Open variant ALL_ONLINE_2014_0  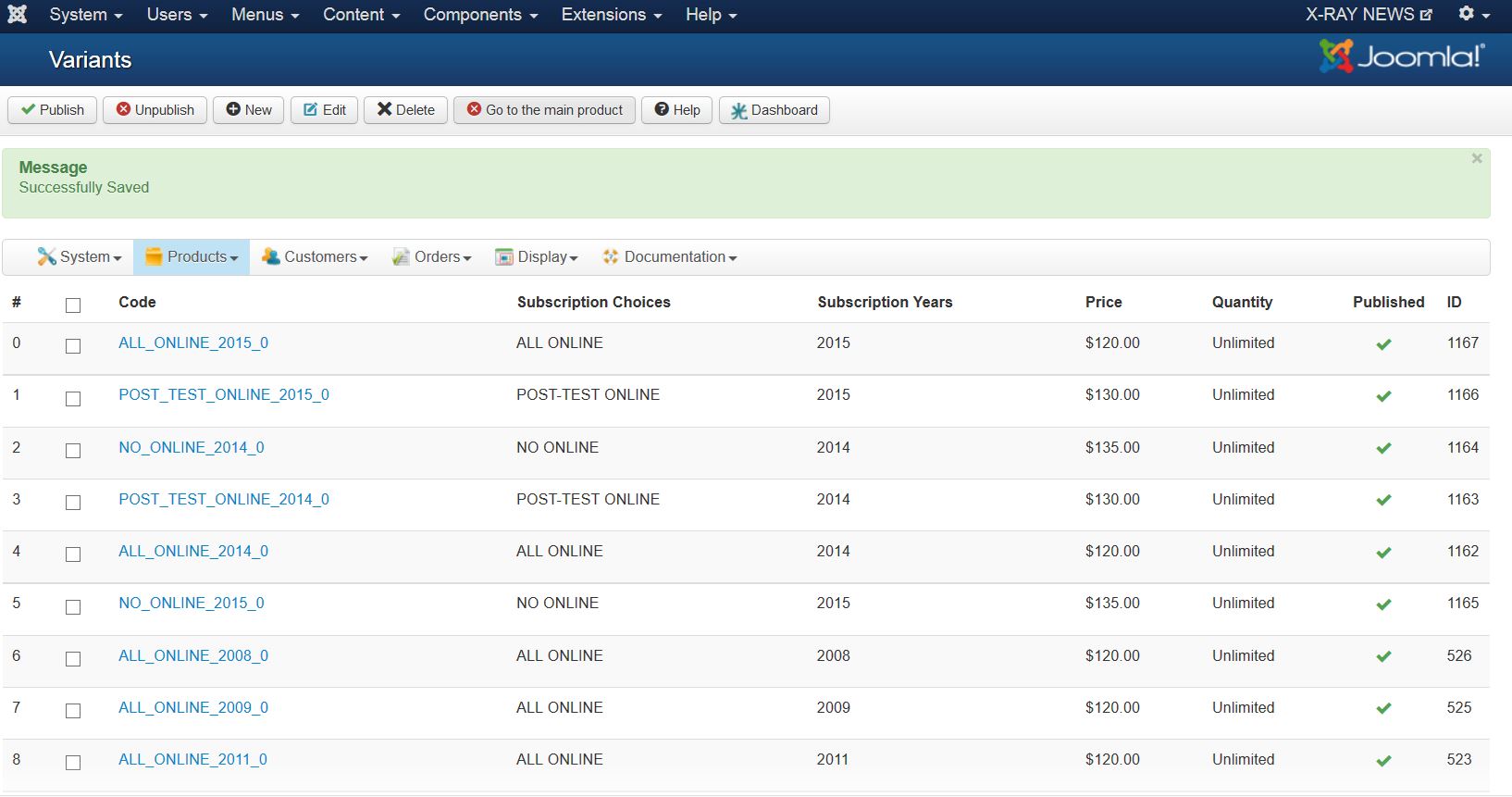pos(193,552)
